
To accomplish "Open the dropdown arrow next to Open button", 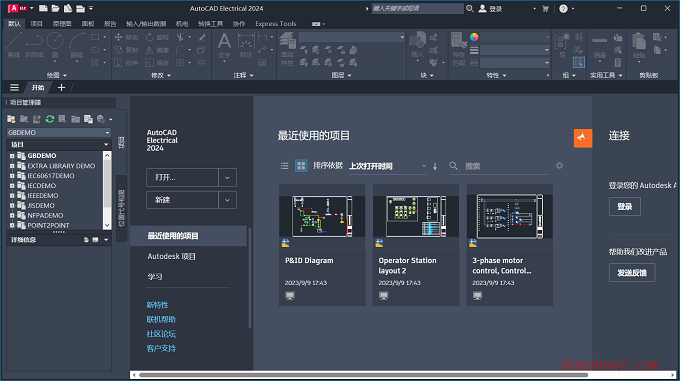I will [227, 177].
